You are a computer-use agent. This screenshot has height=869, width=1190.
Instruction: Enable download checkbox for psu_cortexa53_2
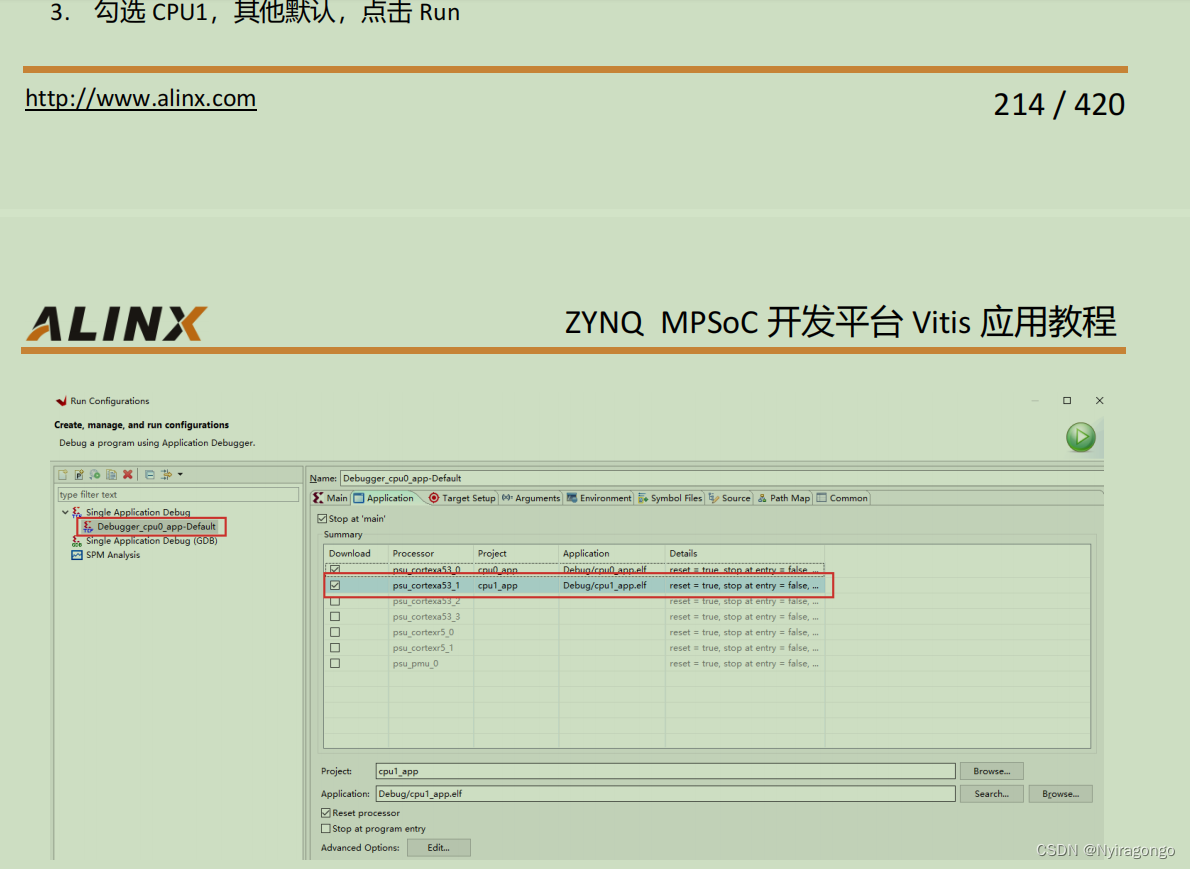(335, 601)
